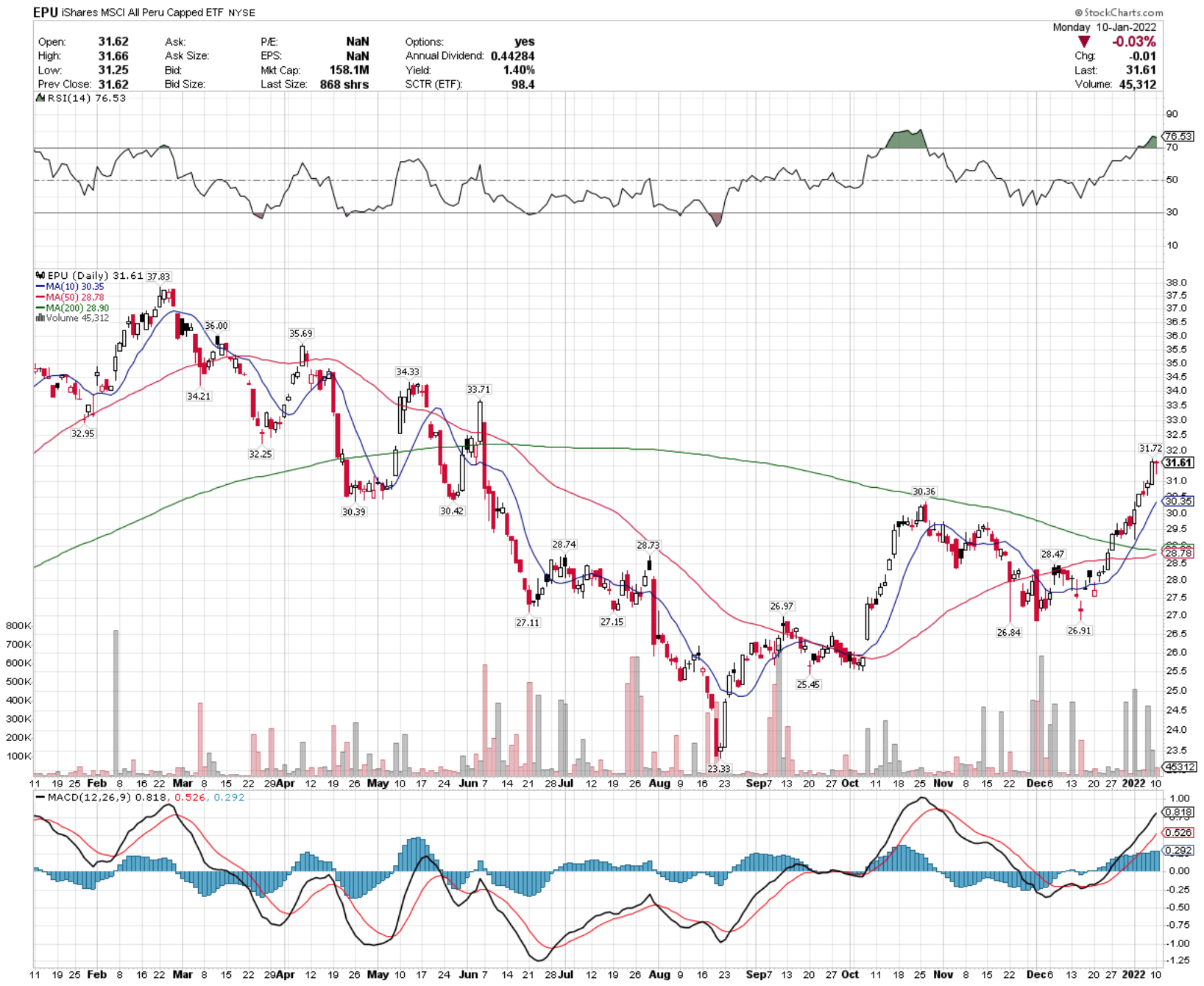
Task: Click the Yield value 1.40%
Action: tap(519, 70)
